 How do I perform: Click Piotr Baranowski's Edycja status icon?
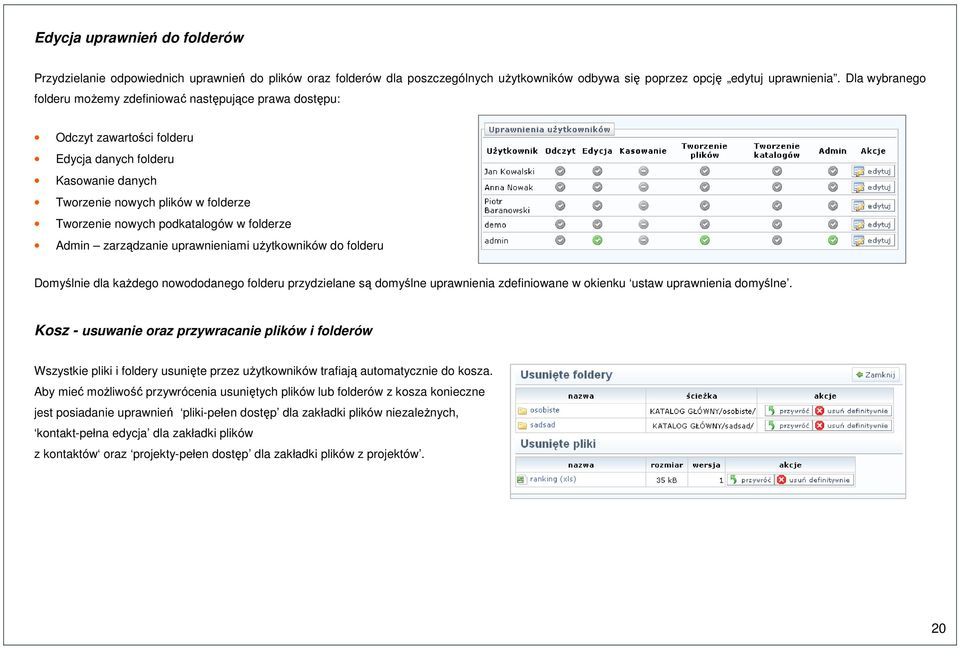click(x=598, y=206)
